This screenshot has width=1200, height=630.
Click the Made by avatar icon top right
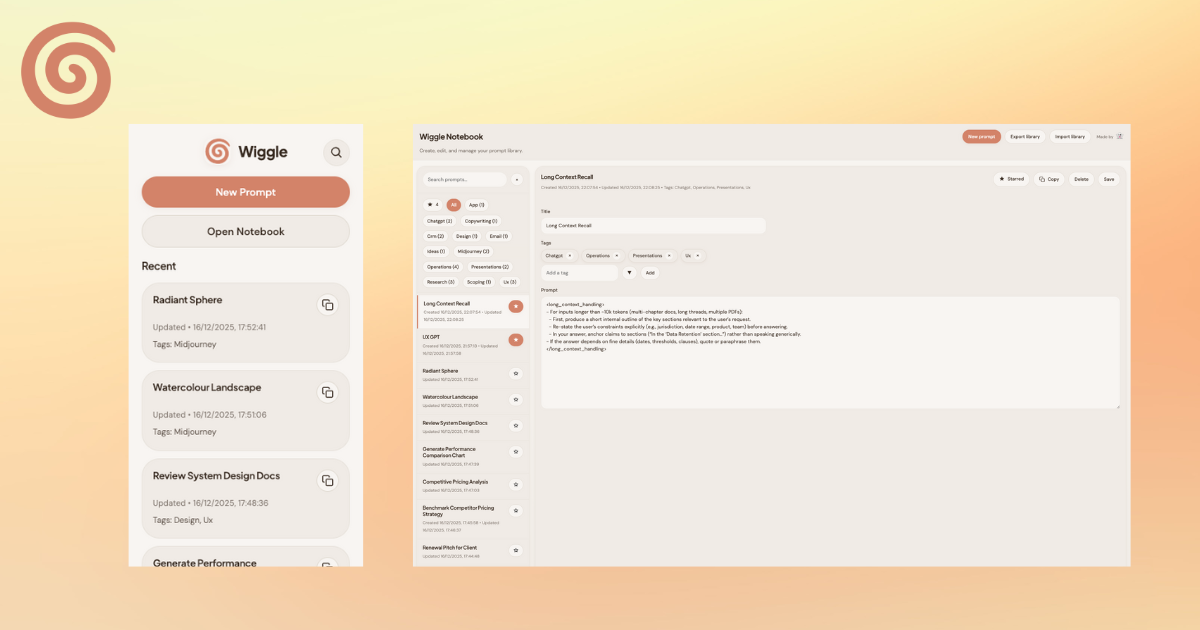pyautogui.click(x=1118, y=136)
